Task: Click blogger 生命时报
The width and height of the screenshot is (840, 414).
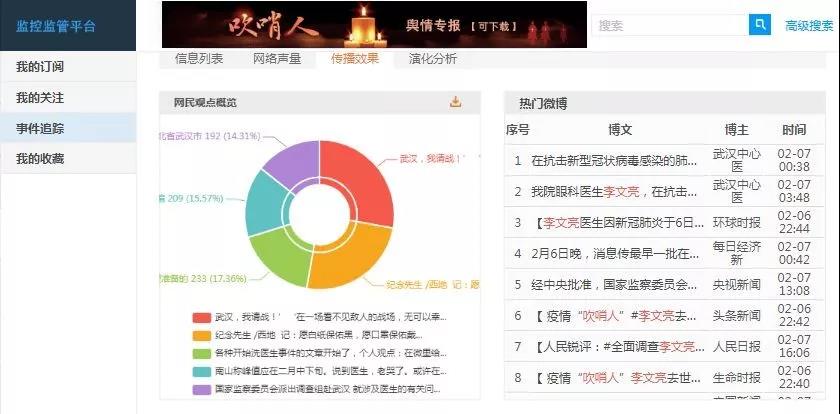Action: point(737,378)
